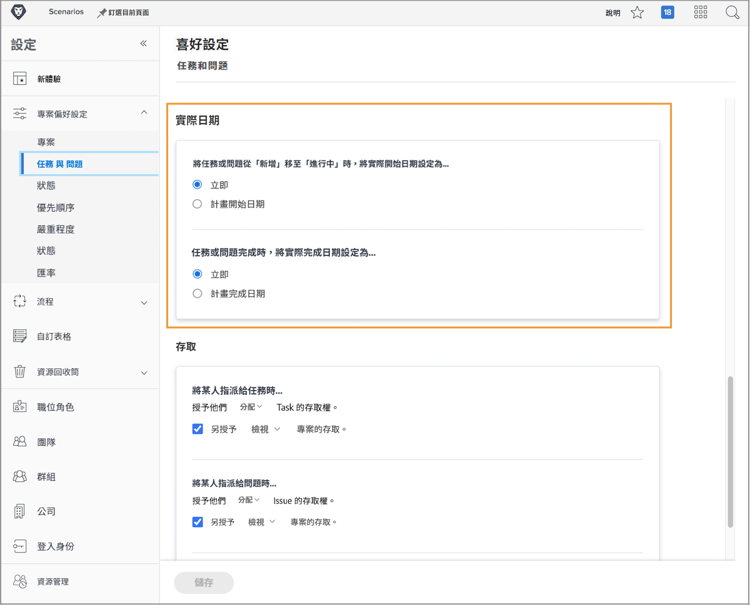Open 檢視 dropdown for issue project access
750x605 pixels.
pyautogui.click(x=262, y=522)
